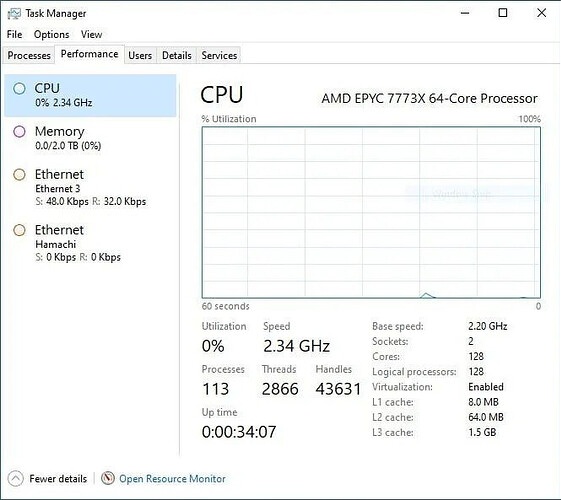Open the File menu
The height and width of the screenshot is (500, 561).
[x=14, y=34]
